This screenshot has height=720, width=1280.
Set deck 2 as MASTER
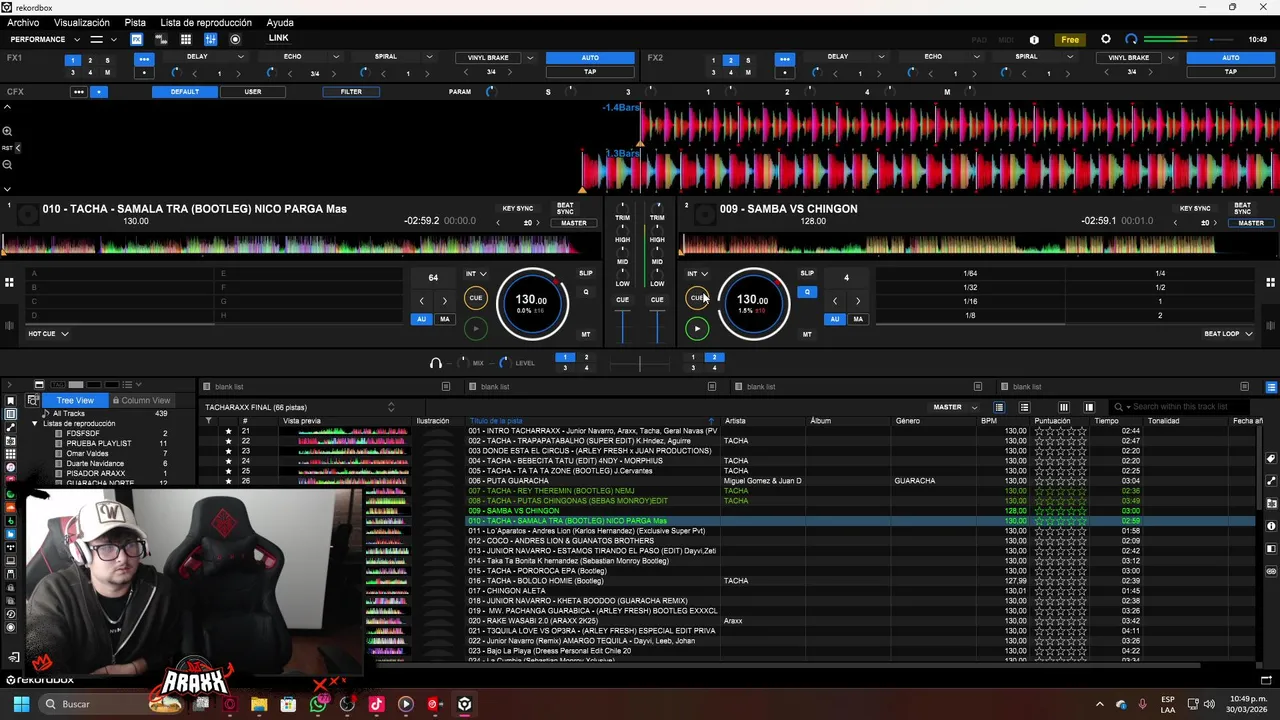[1251, 223]
